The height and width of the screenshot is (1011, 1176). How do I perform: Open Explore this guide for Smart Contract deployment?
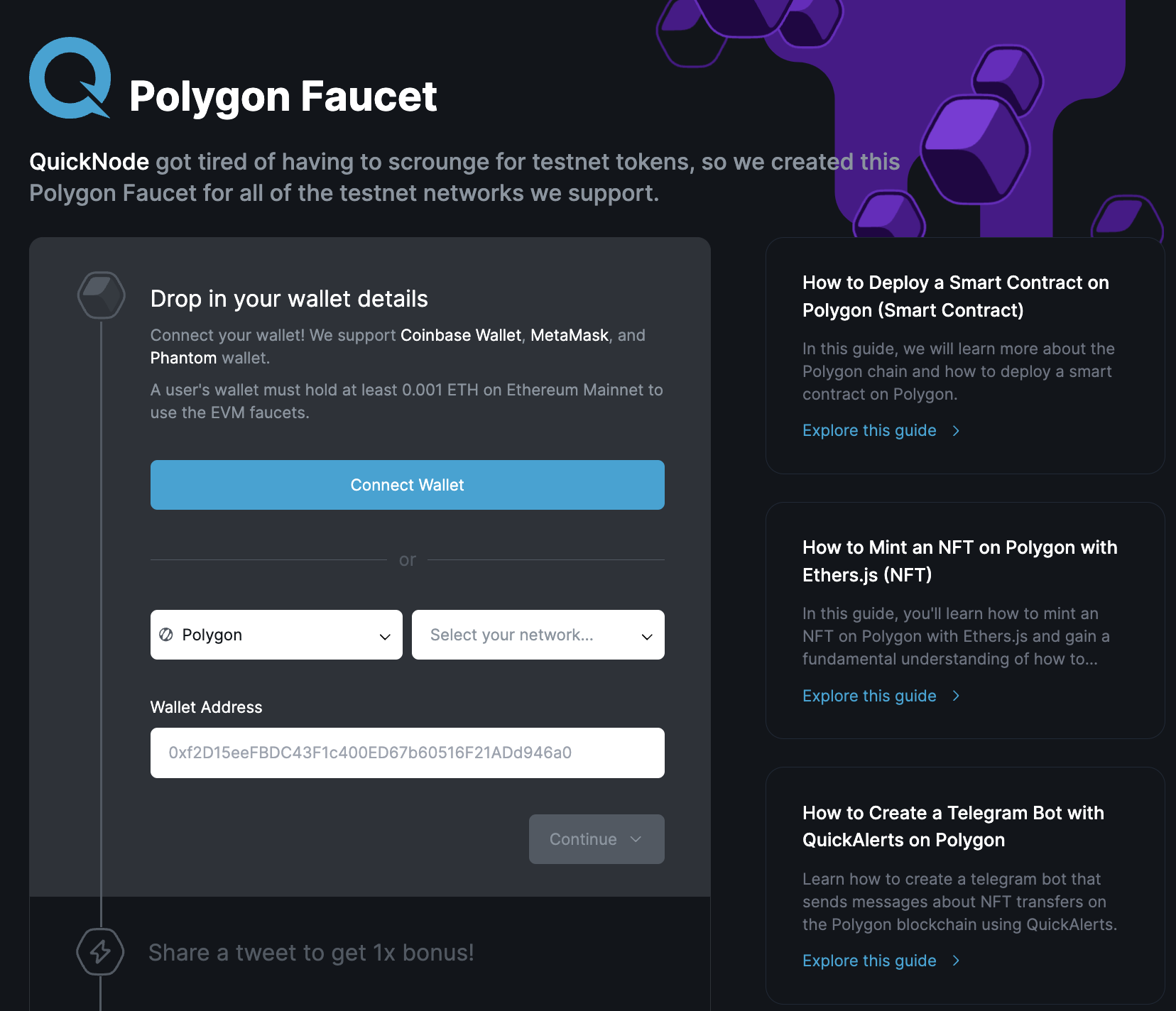869,431
